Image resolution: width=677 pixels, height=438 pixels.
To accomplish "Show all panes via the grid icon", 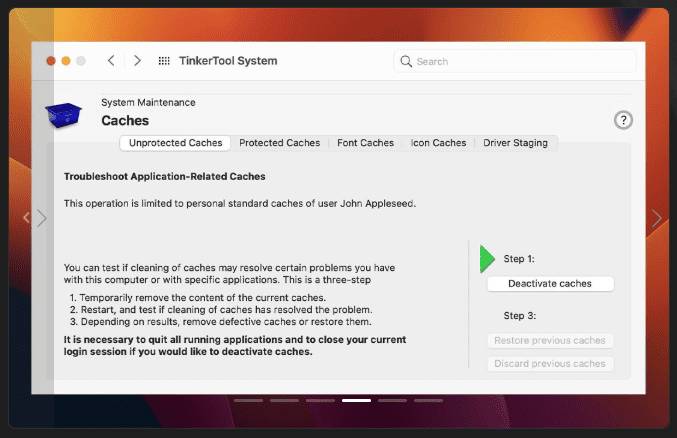I will point(164,61).
